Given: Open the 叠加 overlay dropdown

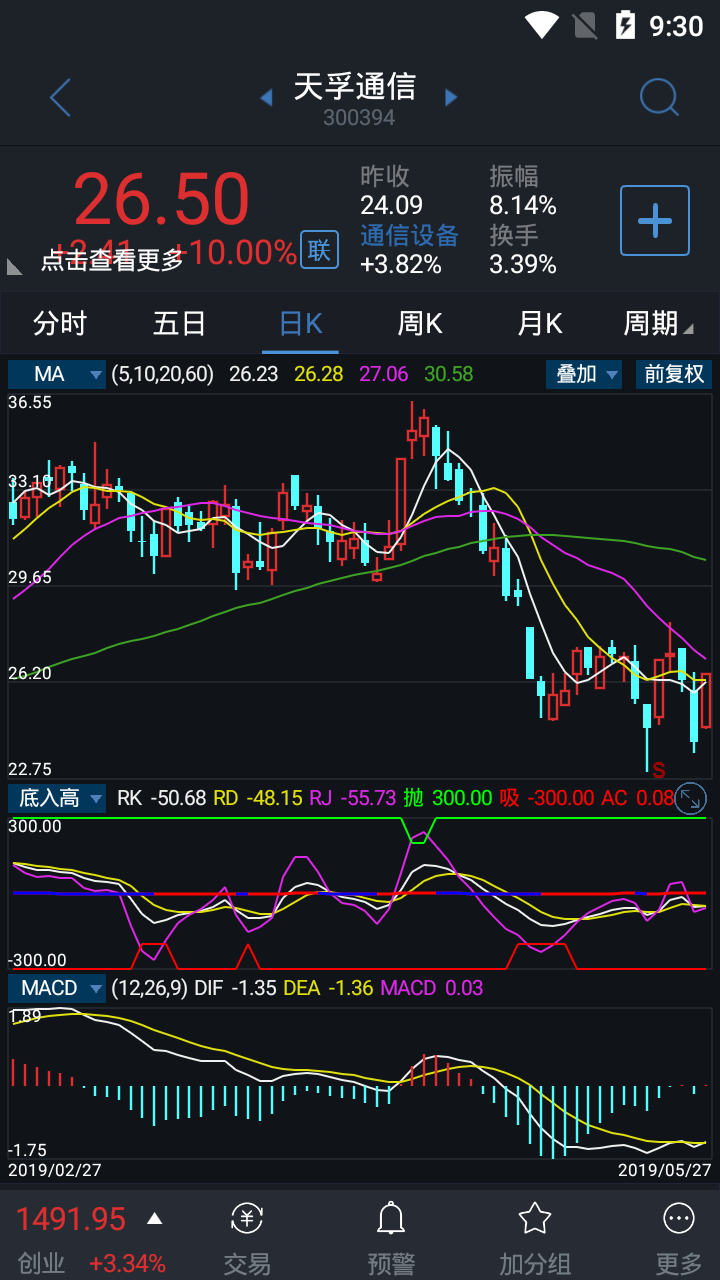Looking at the screenshot, I should point(584,374).
